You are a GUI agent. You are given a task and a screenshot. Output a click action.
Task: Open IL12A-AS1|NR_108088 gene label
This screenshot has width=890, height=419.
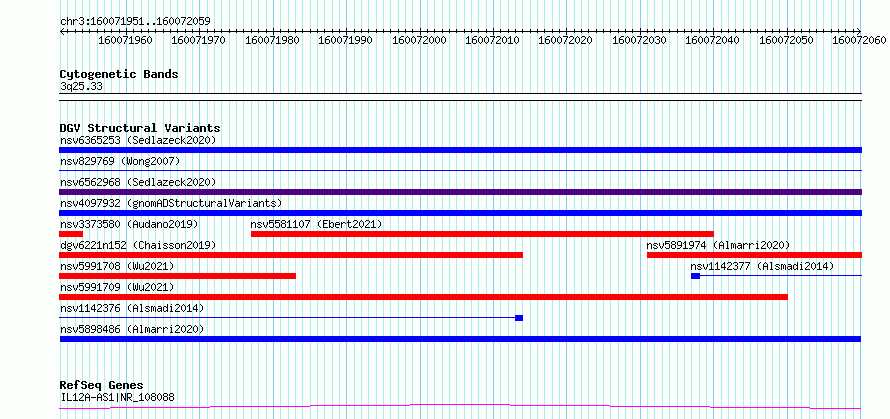pos(117,397)
